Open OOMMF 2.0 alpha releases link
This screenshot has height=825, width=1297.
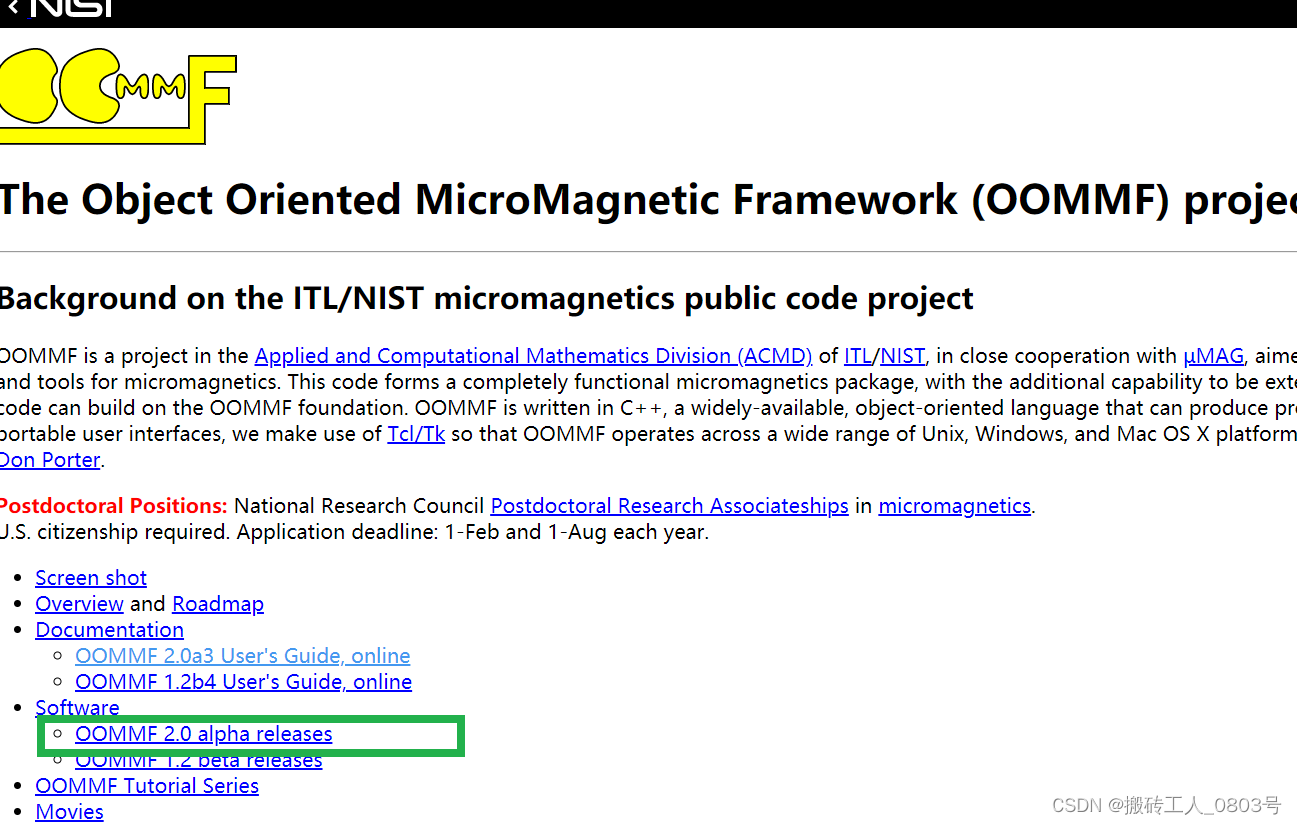203,734
